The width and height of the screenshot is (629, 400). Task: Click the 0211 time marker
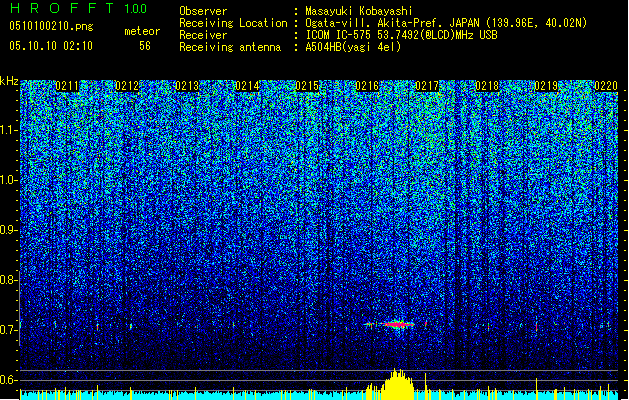[x=67, y=86]
